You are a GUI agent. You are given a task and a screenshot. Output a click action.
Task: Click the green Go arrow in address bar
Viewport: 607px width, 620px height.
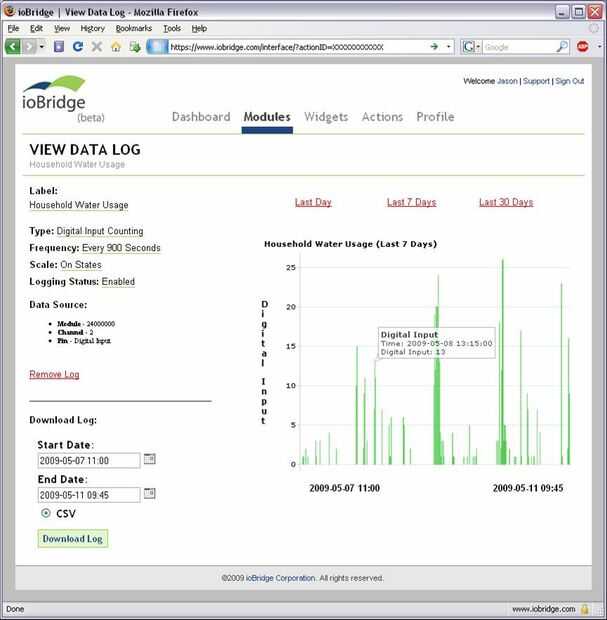(434, 47)
